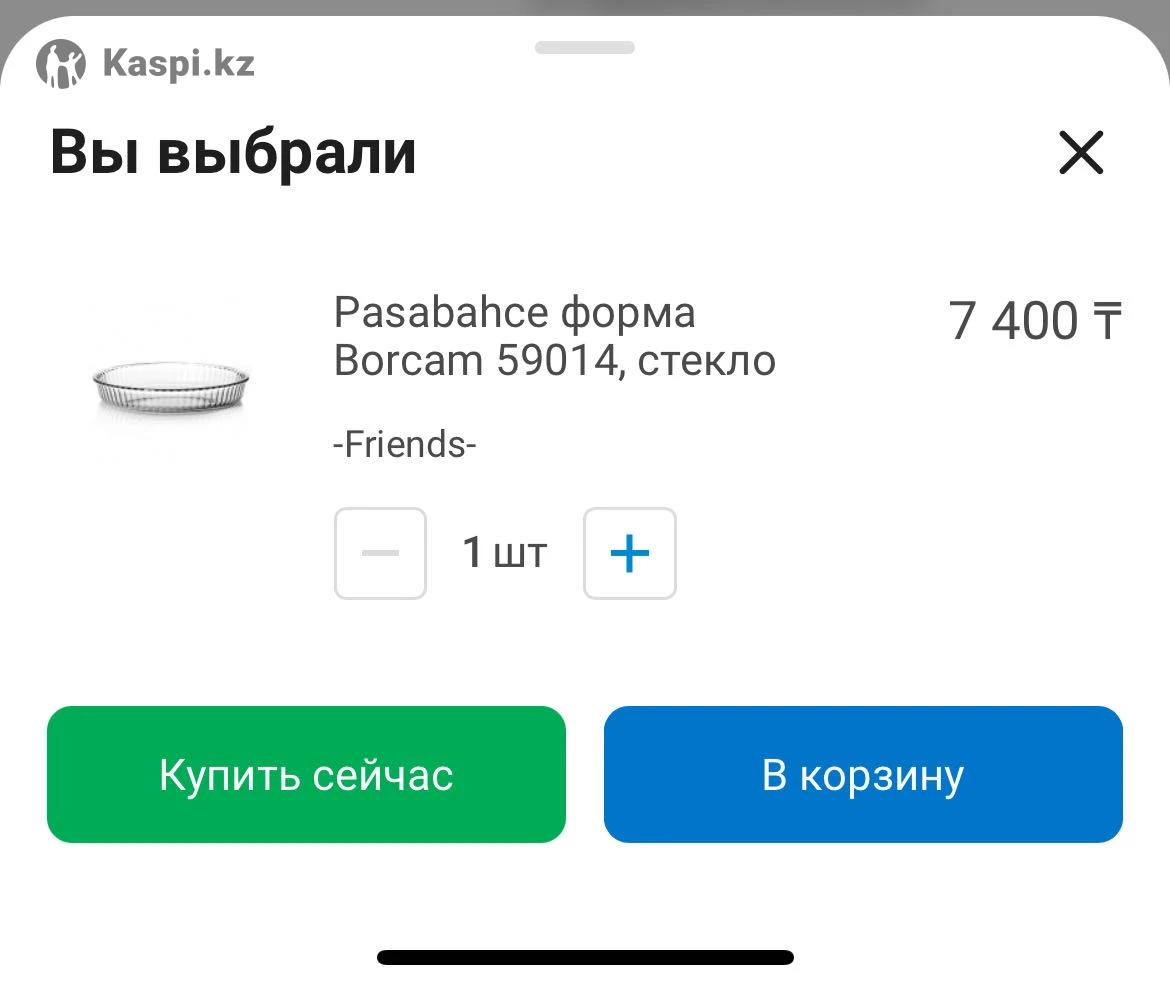Image resolution: width=1170 pixels, height=989 pixels.
Task: Increase quantity with the plus button
Action: coord(630,553)
